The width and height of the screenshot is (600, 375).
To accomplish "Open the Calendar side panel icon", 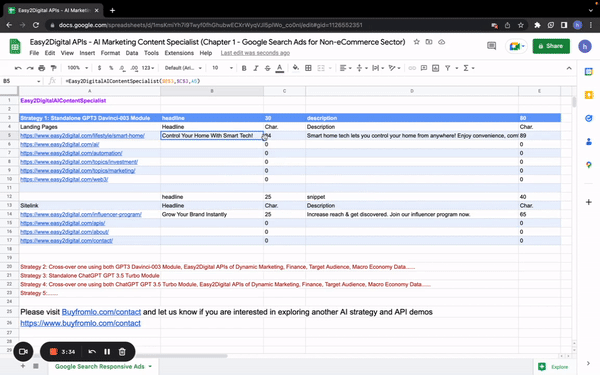I will coord(589,72).
